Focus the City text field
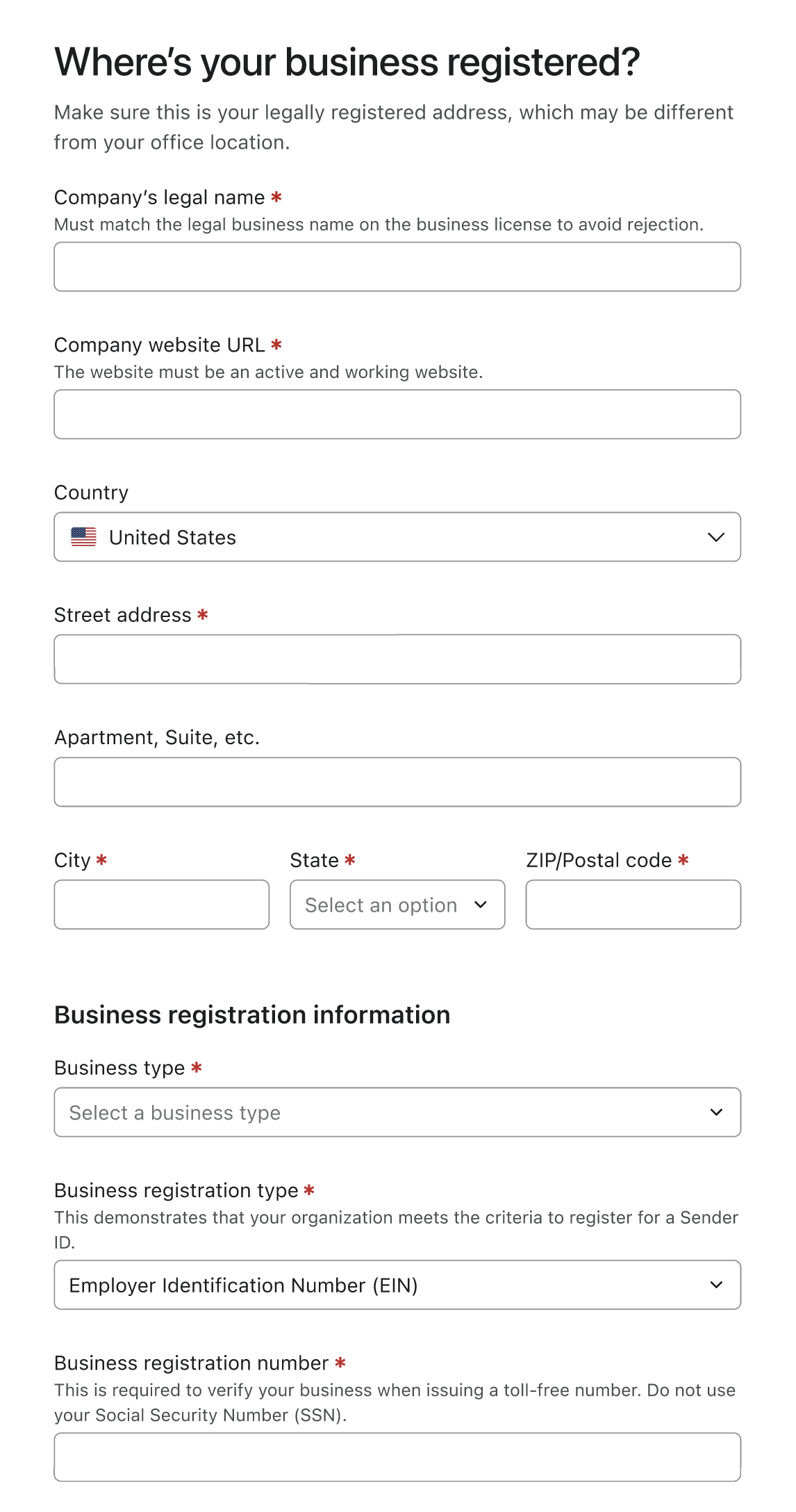 (x=162, y=905)
